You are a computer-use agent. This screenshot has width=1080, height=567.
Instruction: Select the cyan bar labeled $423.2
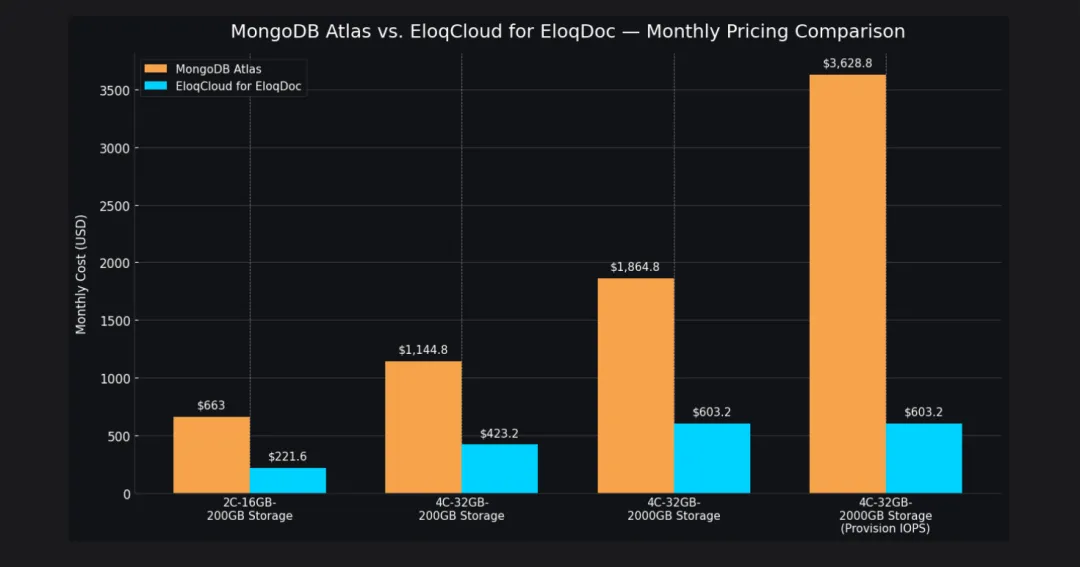click(x=499, y=468)
